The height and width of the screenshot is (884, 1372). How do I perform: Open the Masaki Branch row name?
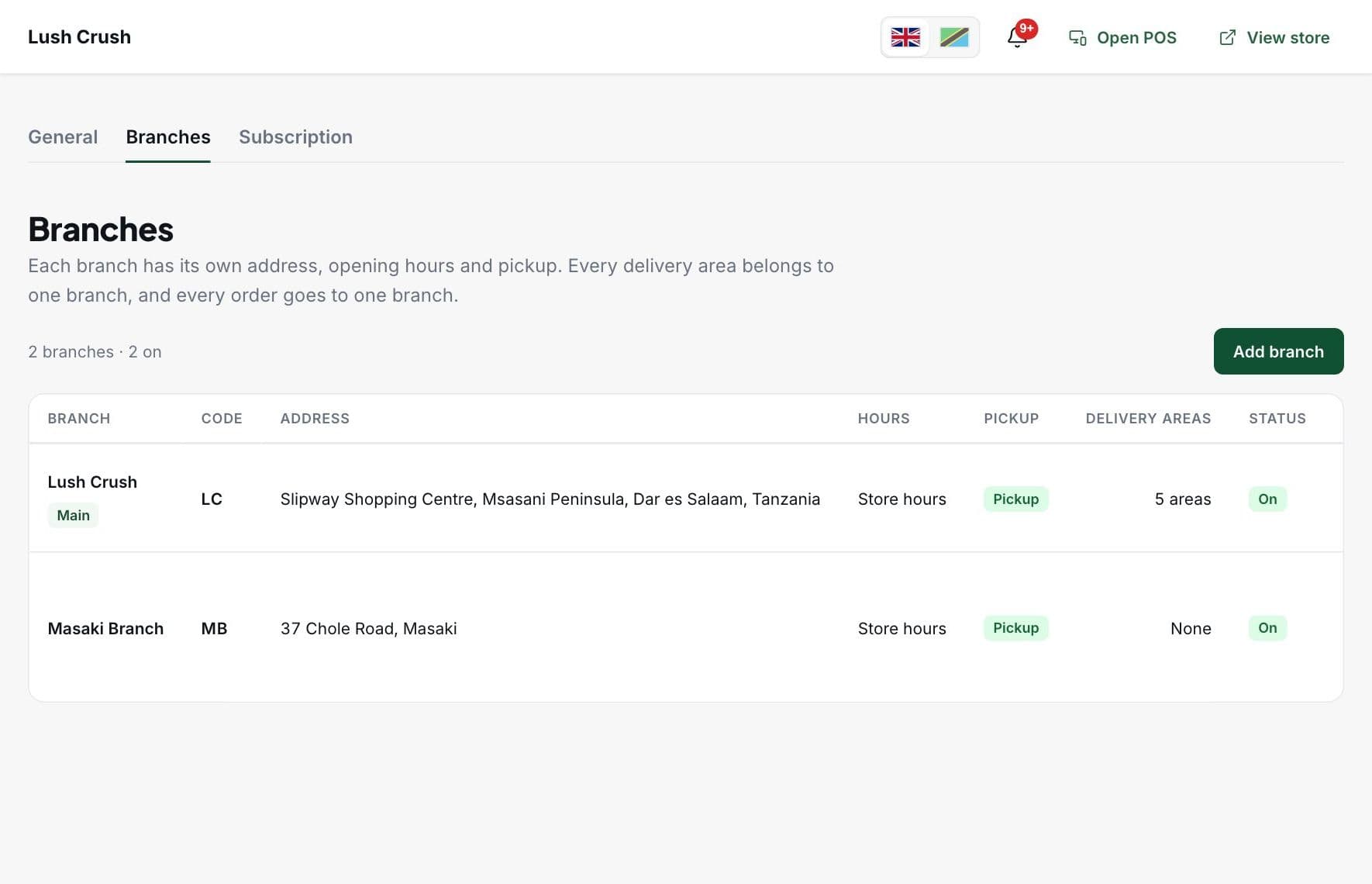pos(105,629)
